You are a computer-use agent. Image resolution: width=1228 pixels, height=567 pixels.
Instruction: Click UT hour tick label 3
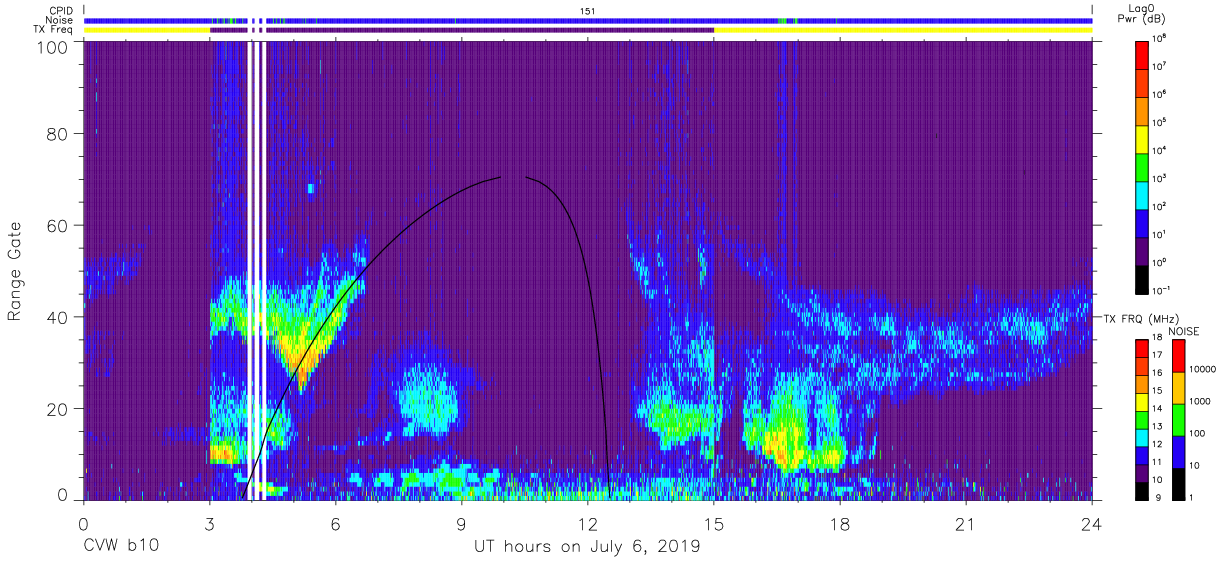click(210, 523)
